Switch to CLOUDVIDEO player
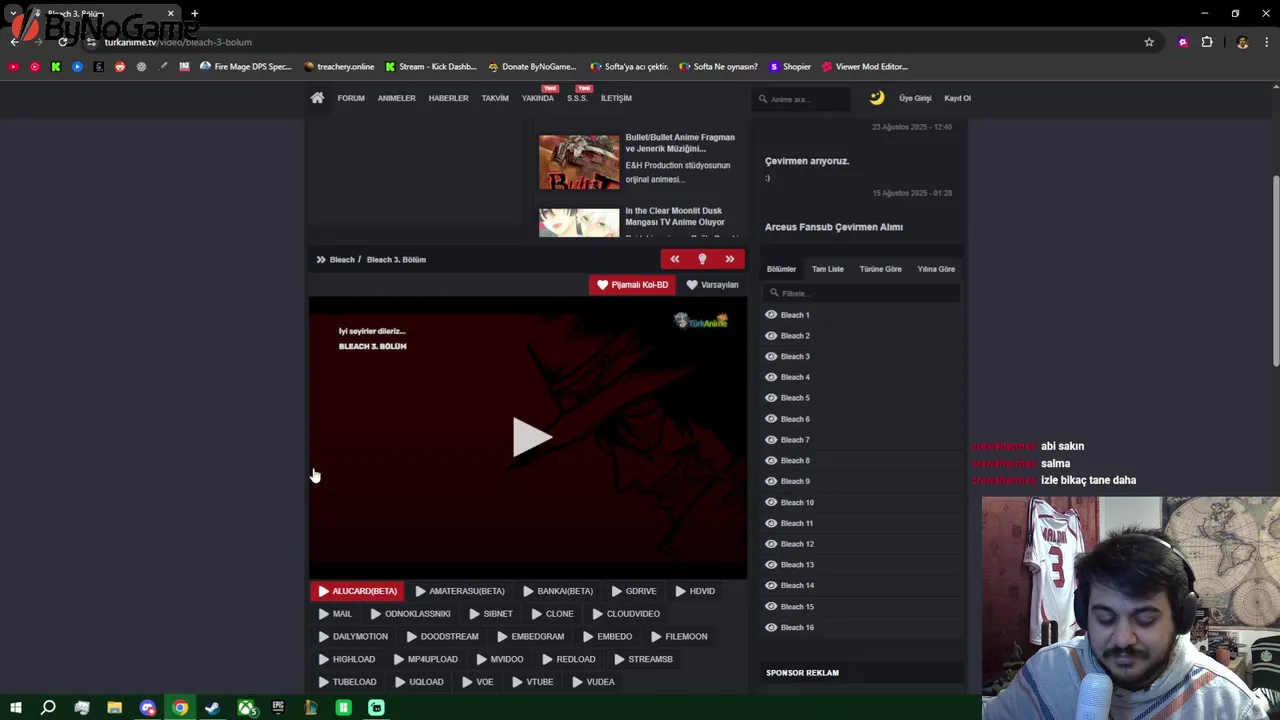Image resolution: width=1280 pixels, height=720 pixels. click(x=626, y=614)
